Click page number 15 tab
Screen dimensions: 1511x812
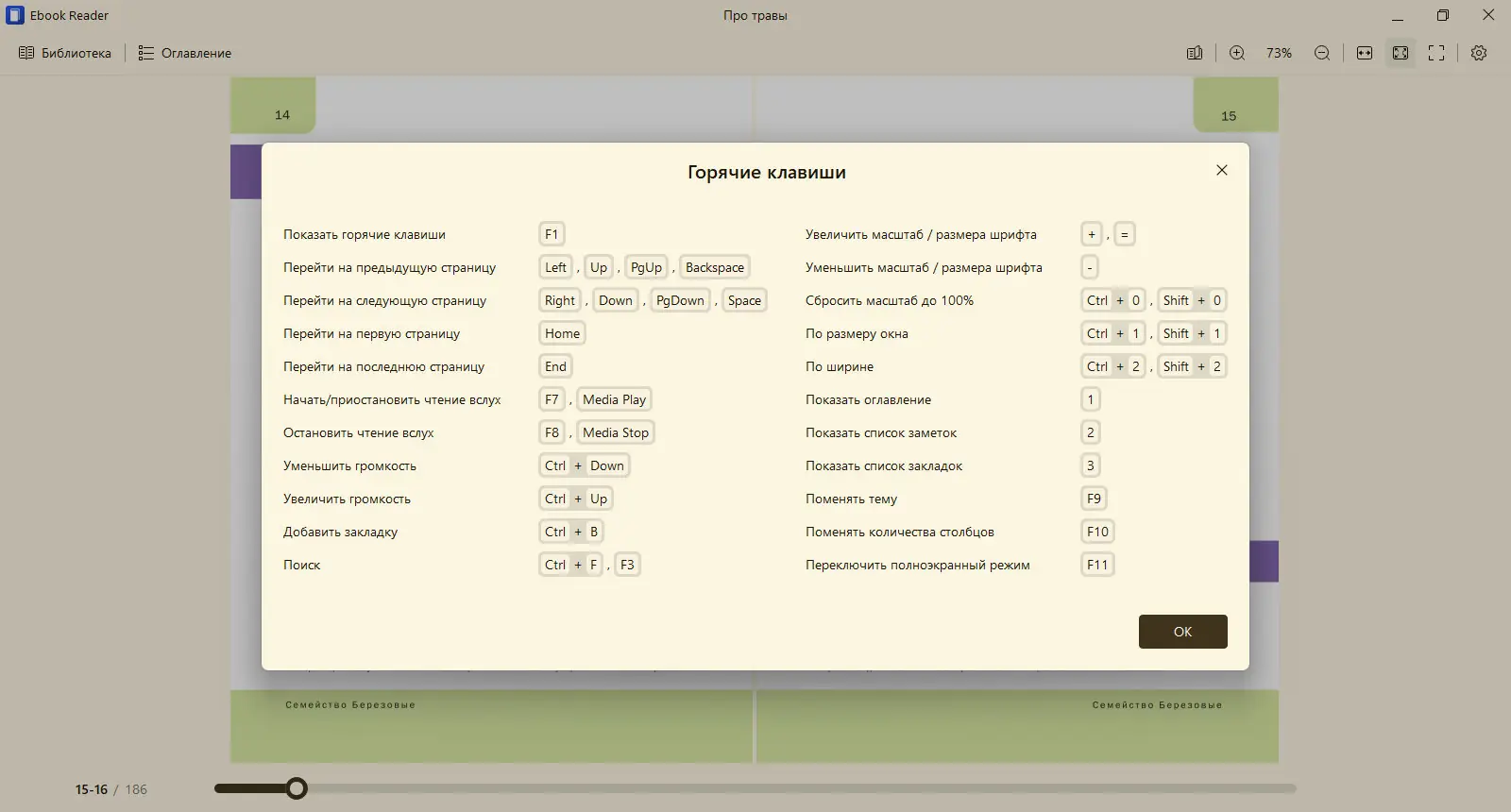(1236, 105)
